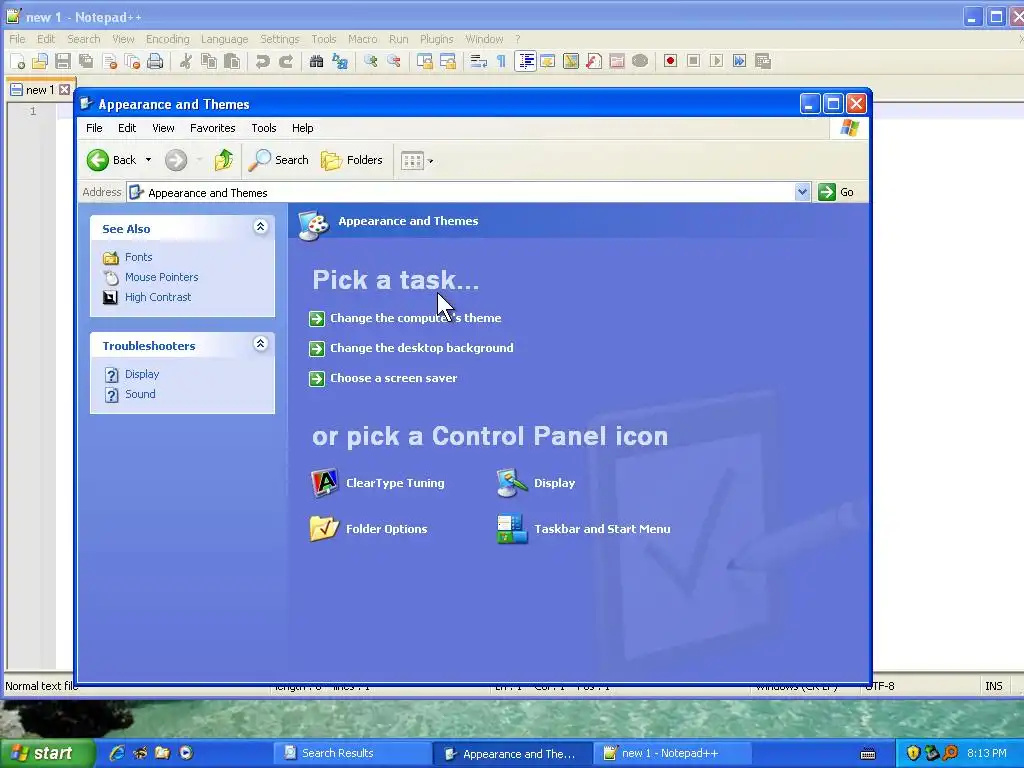Open the Display Control Panel icon

536,483
